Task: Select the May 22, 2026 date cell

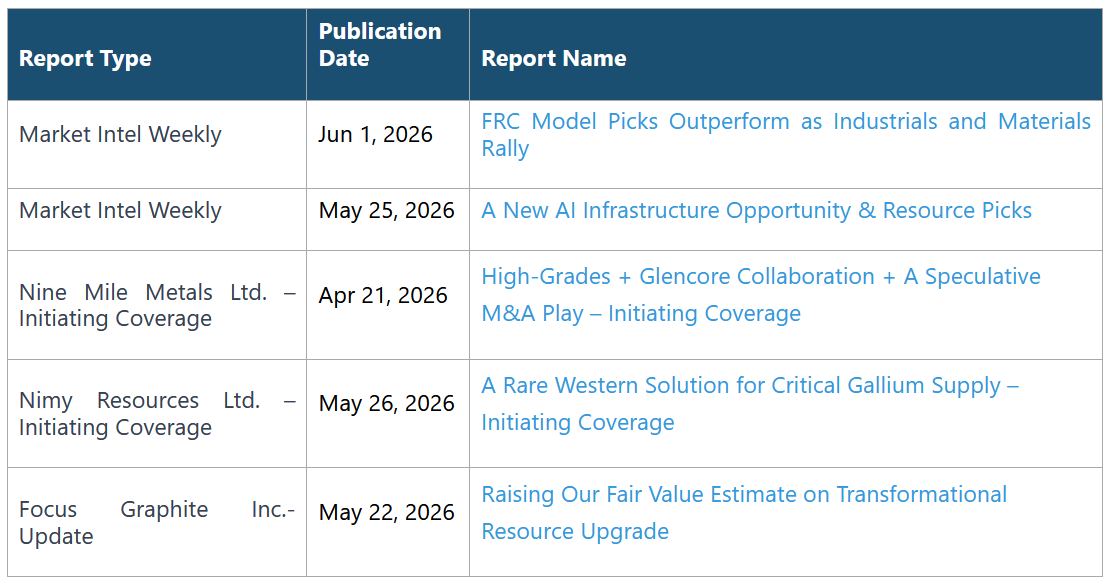Action: pos(387,513)
